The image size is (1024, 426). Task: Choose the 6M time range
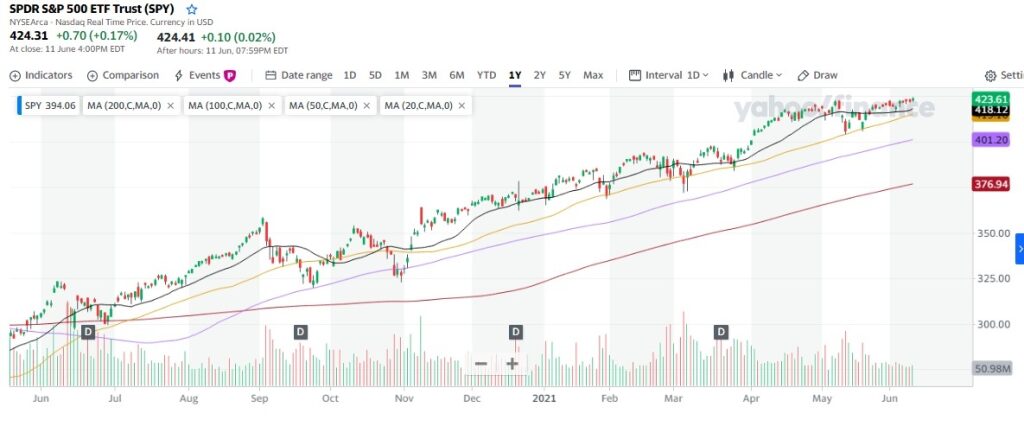[x=457, y=75]
